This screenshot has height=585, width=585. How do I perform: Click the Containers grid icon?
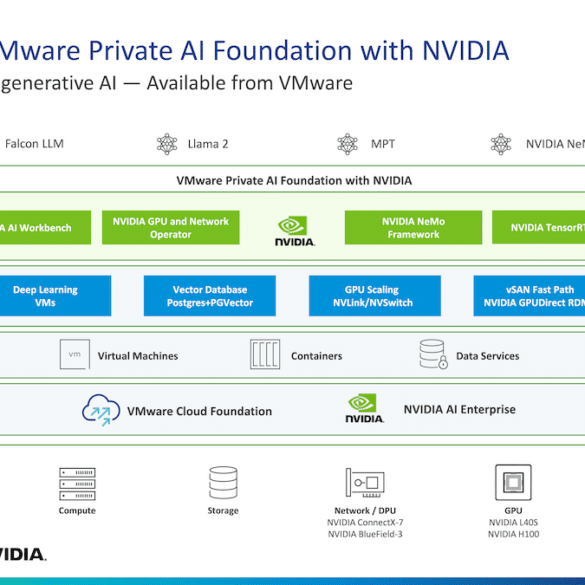pyautogui.click(x=265, y=354)
